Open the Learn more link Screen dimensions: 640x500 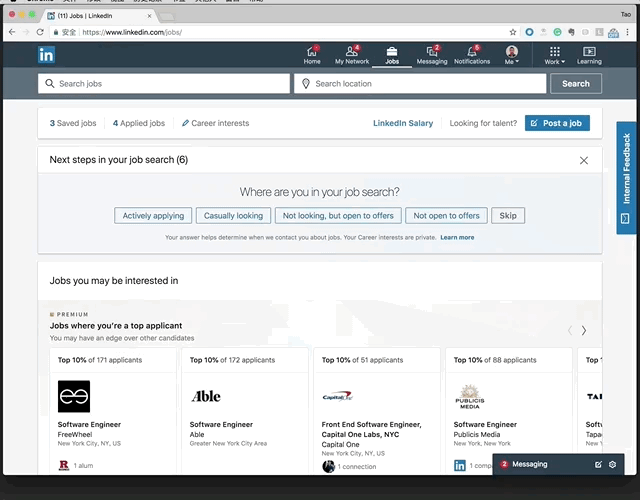click(457, 237)
